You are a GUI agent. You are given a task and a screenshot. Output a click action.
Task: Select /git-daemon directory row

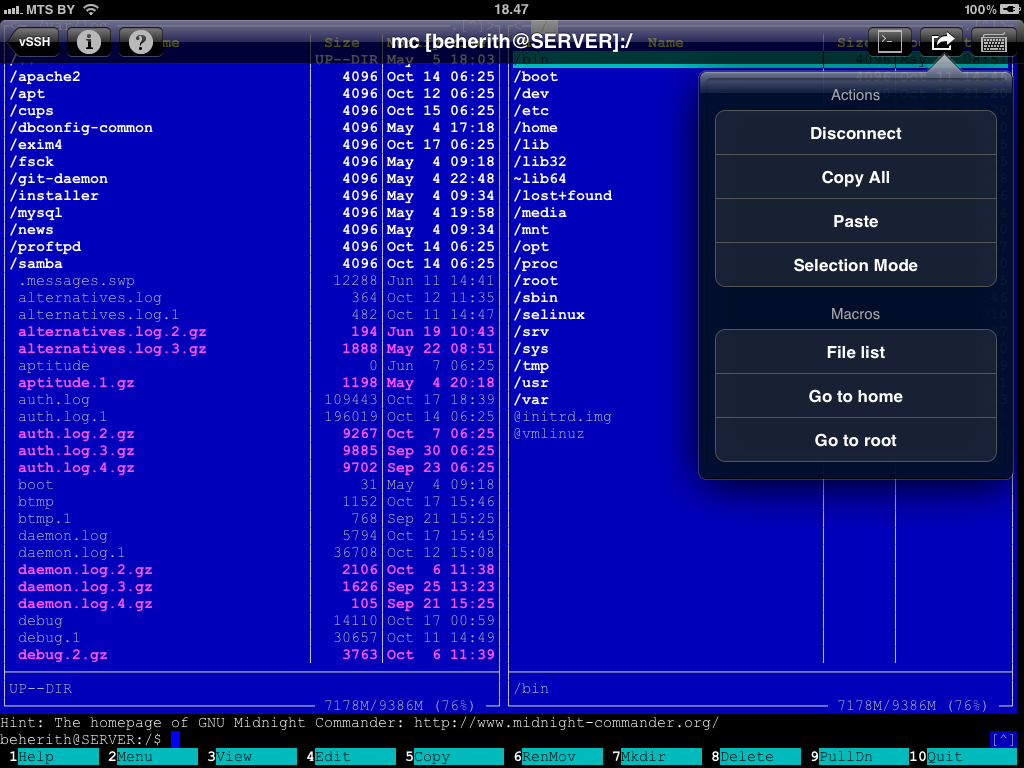pos(252,178)
